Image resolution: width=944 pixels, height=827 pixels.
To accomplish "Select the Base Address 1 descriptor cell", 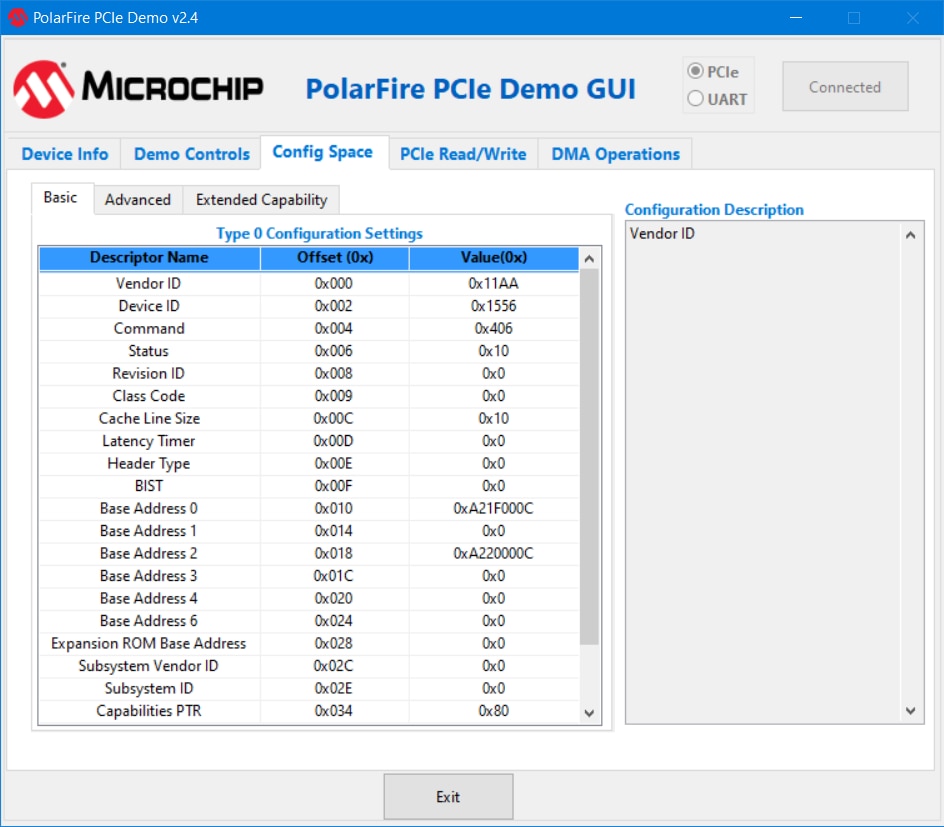I will click(149, 531).
